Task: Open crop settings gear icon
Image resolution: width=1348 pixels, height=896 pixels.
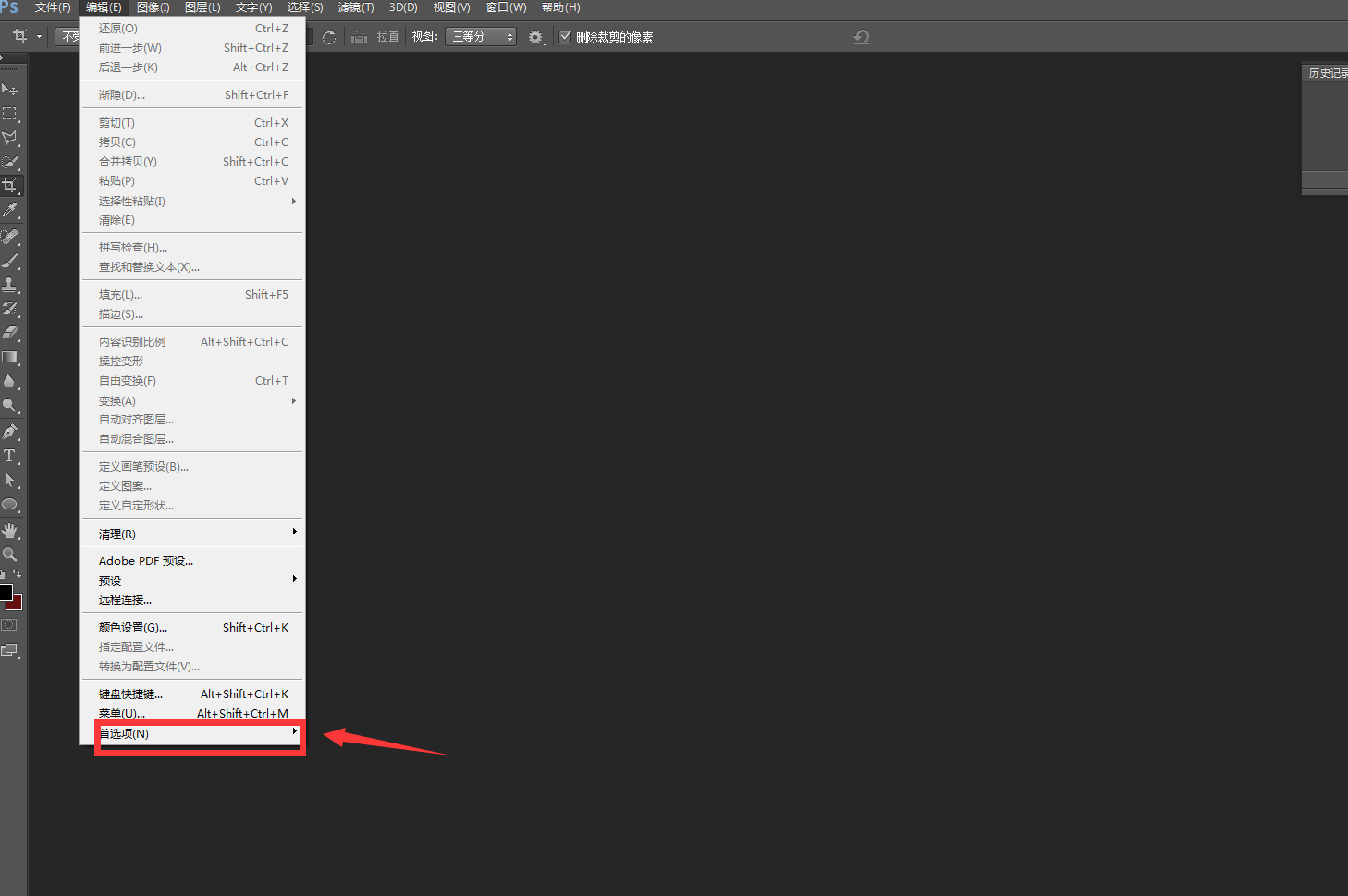Action: tap(535, 37)
